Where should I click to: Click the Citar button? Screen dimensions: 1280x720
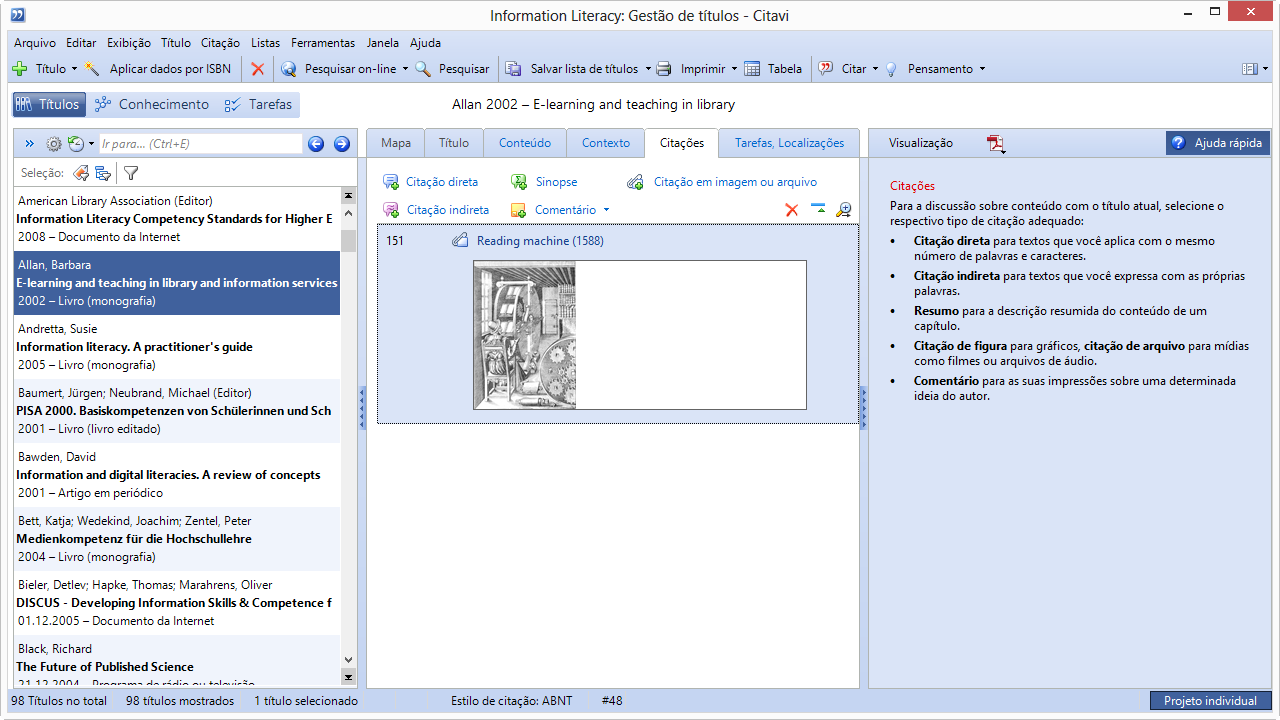843,69
